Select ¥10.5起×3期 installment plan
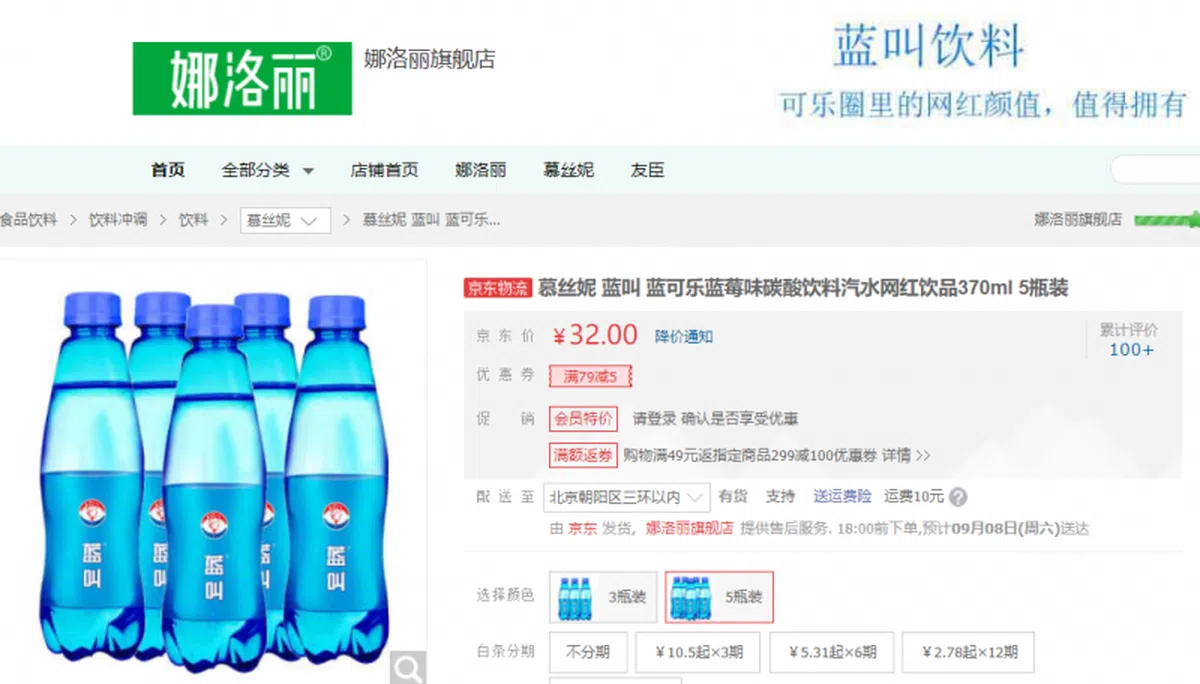This screenshot has width=1200, height=684. (x=698, y=652)
